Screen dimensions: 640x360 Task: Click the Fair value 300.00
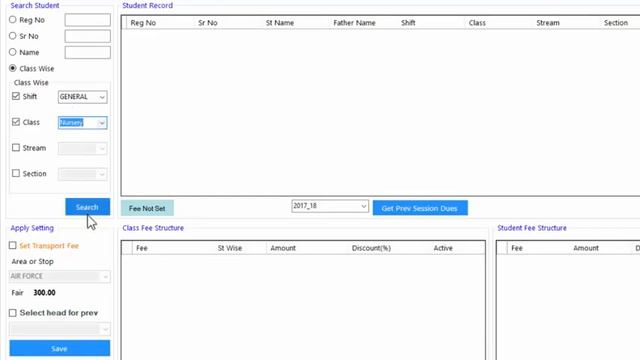44,293
